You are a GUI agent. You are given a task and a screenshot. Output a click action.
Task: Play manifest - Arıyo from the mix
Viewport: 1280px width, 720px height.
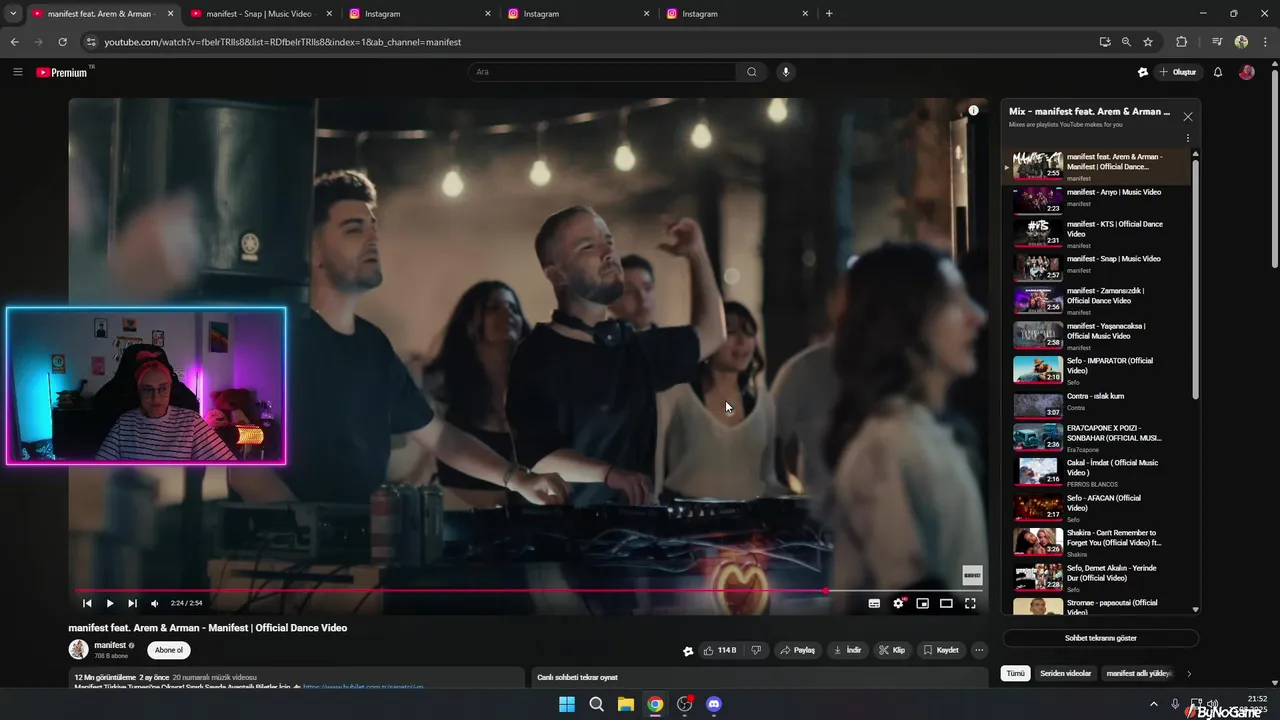click(x=1097, y=199)
